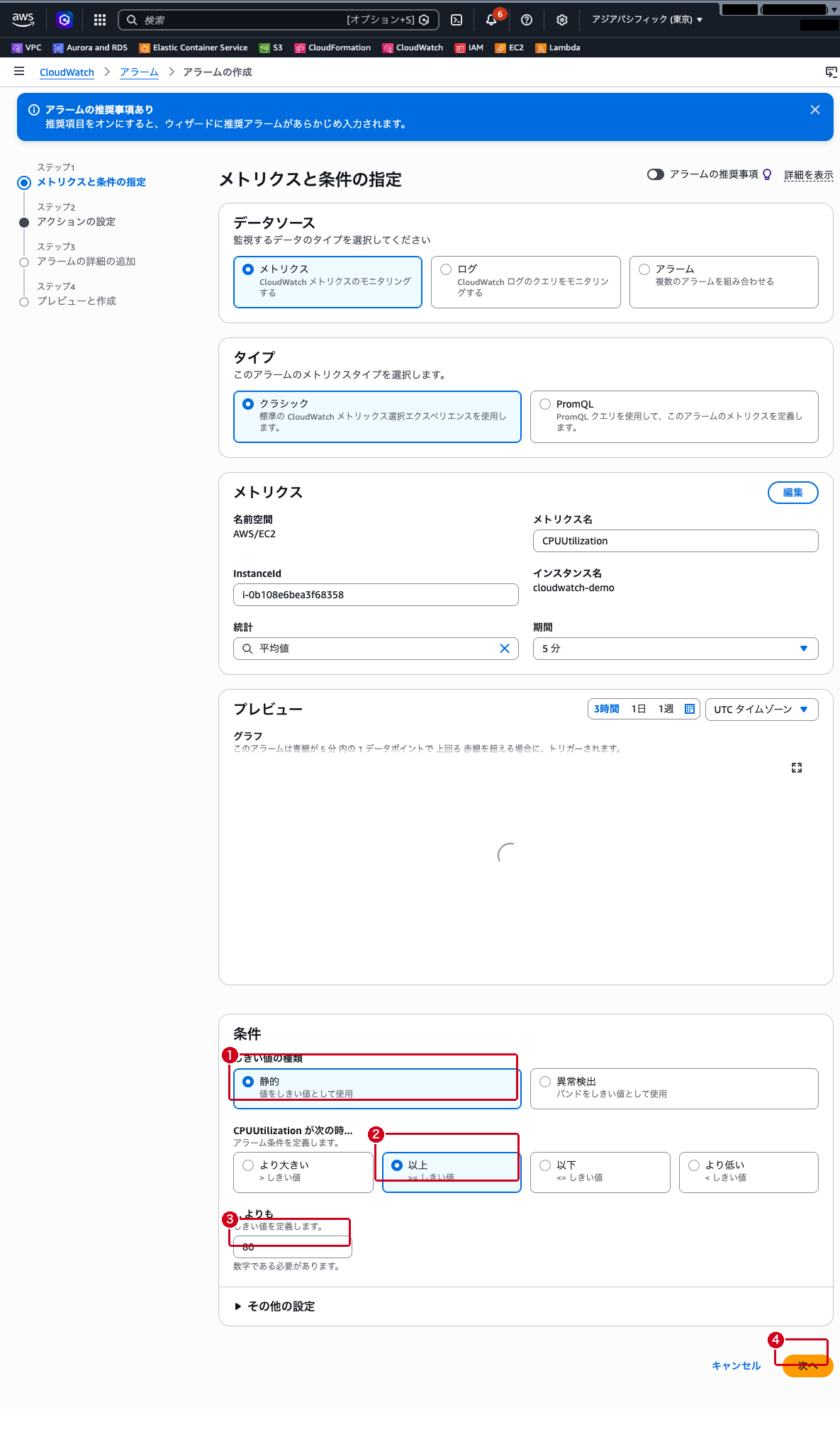
Task: Open the Elastic Container Service shortcut
Action: click(194, 47)
